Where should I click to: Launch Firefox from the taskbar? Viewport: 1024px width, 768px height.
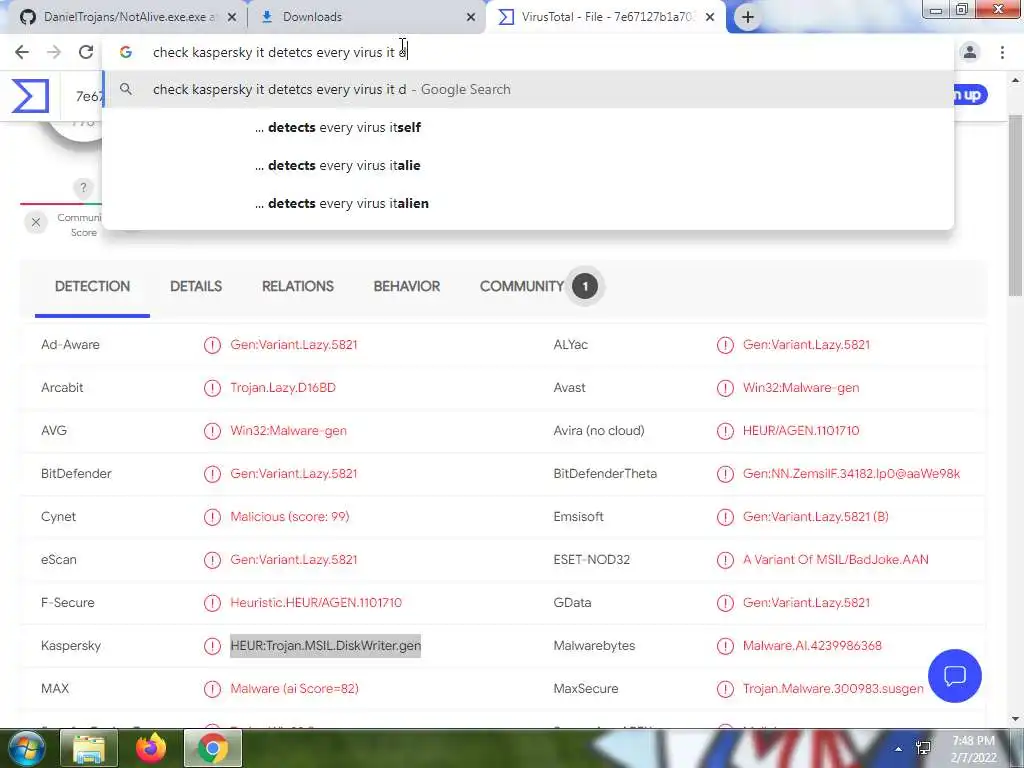[x=151, y=748]
